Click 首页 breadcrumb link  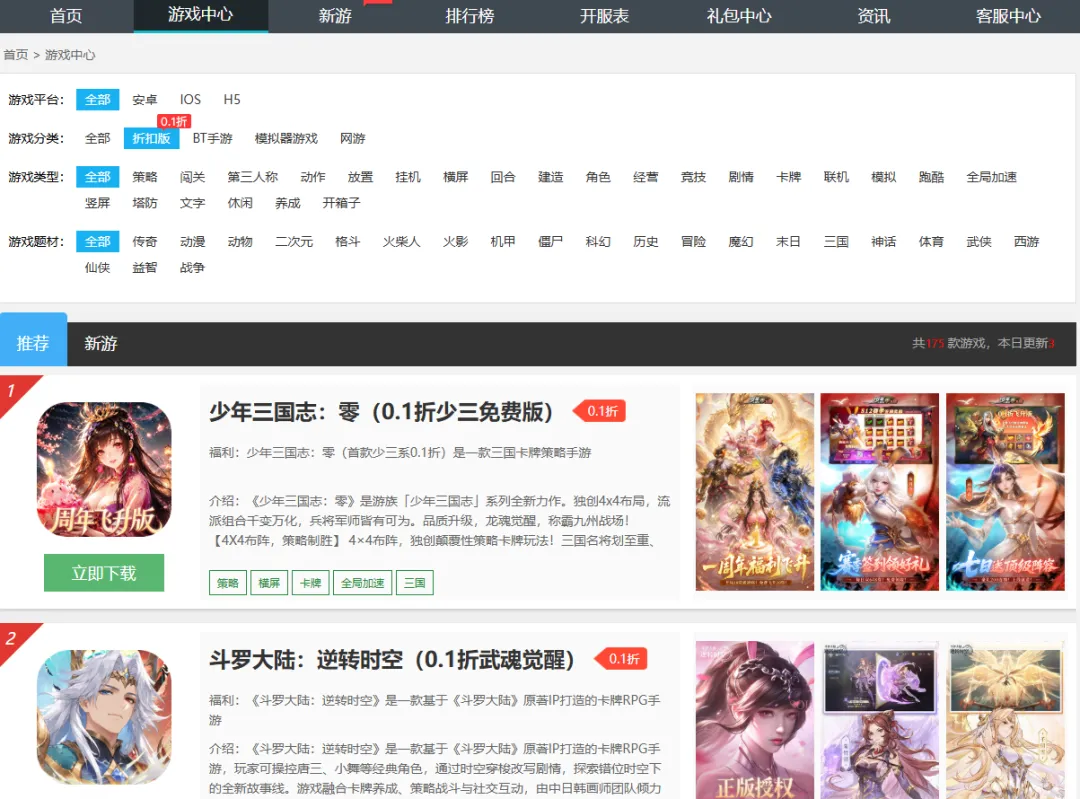16,55
